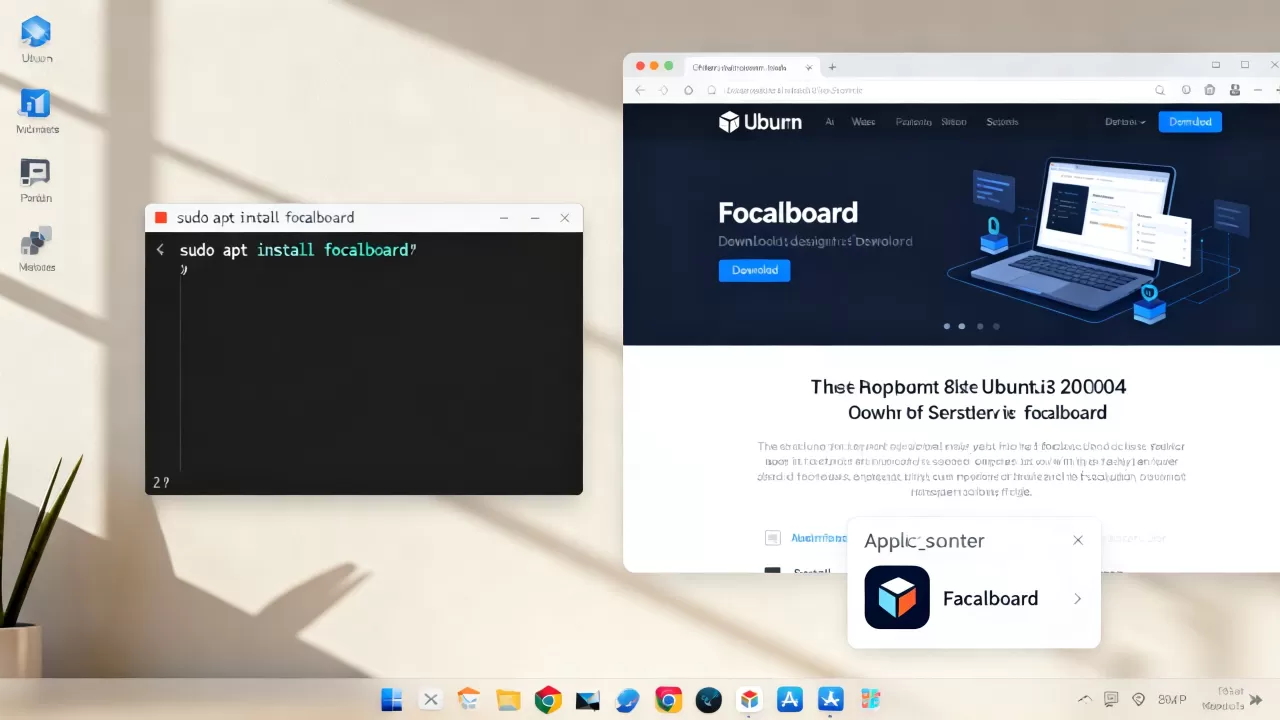This screenshot has height=720, width=1280.
Task: Open the blue sphere taskbar icon
Action: [x=628, y=700]
